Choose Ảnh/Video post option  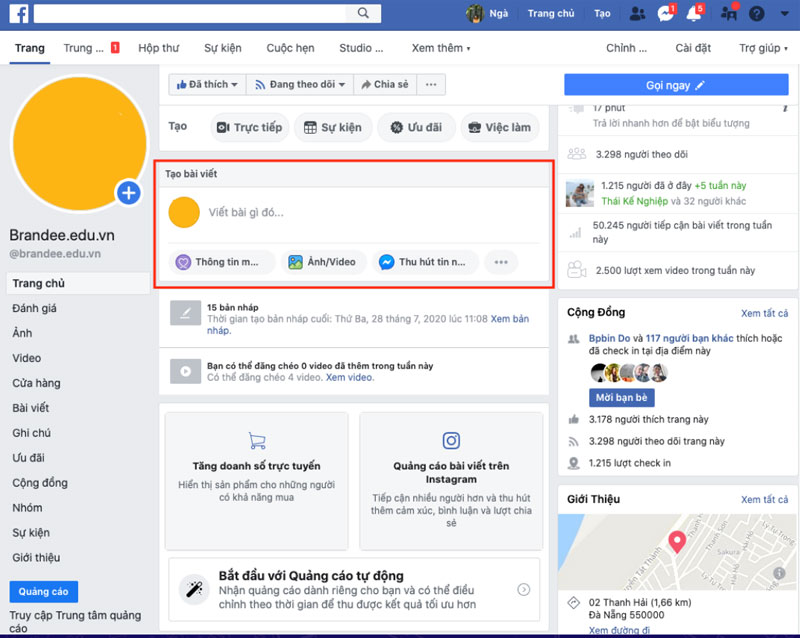[x=322, y=262]
